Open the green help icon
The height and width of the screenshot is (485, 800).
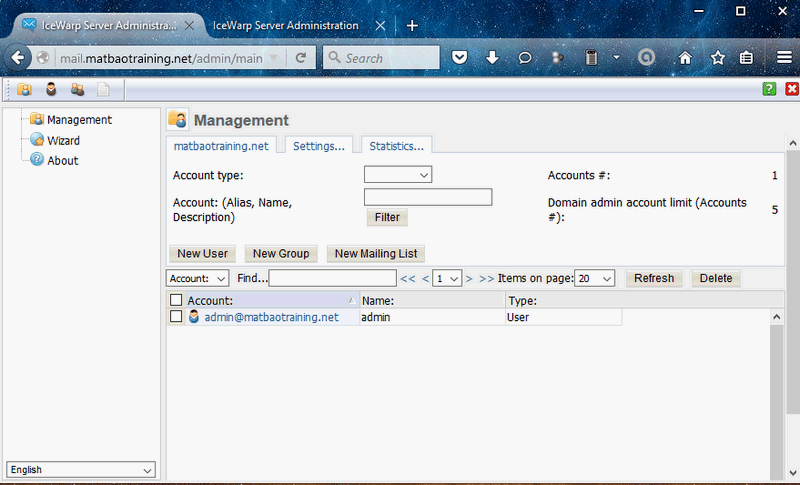(769, 89)
